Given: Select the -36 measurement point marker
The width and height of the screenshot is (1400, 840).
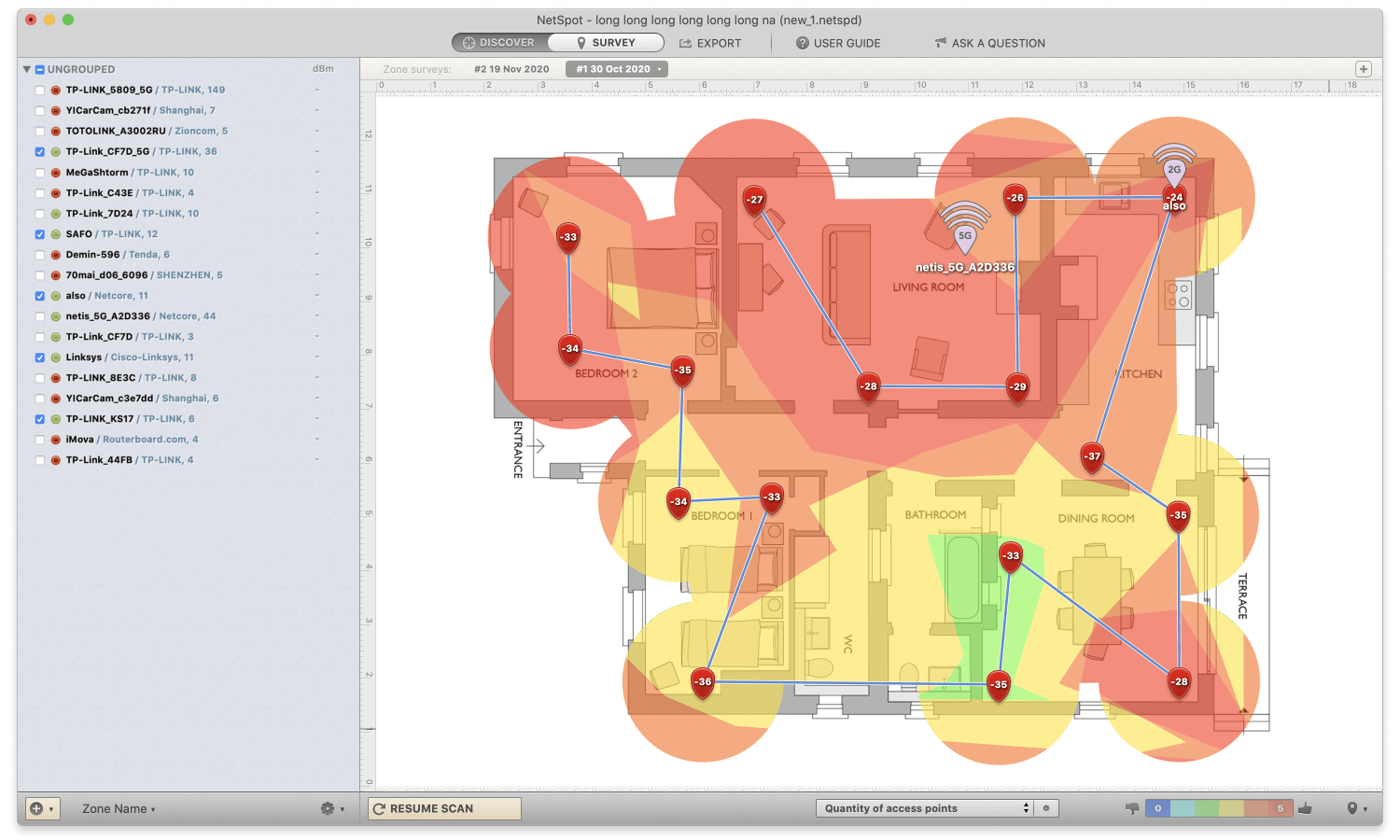Looking at the screenshot, I should 703,682.
